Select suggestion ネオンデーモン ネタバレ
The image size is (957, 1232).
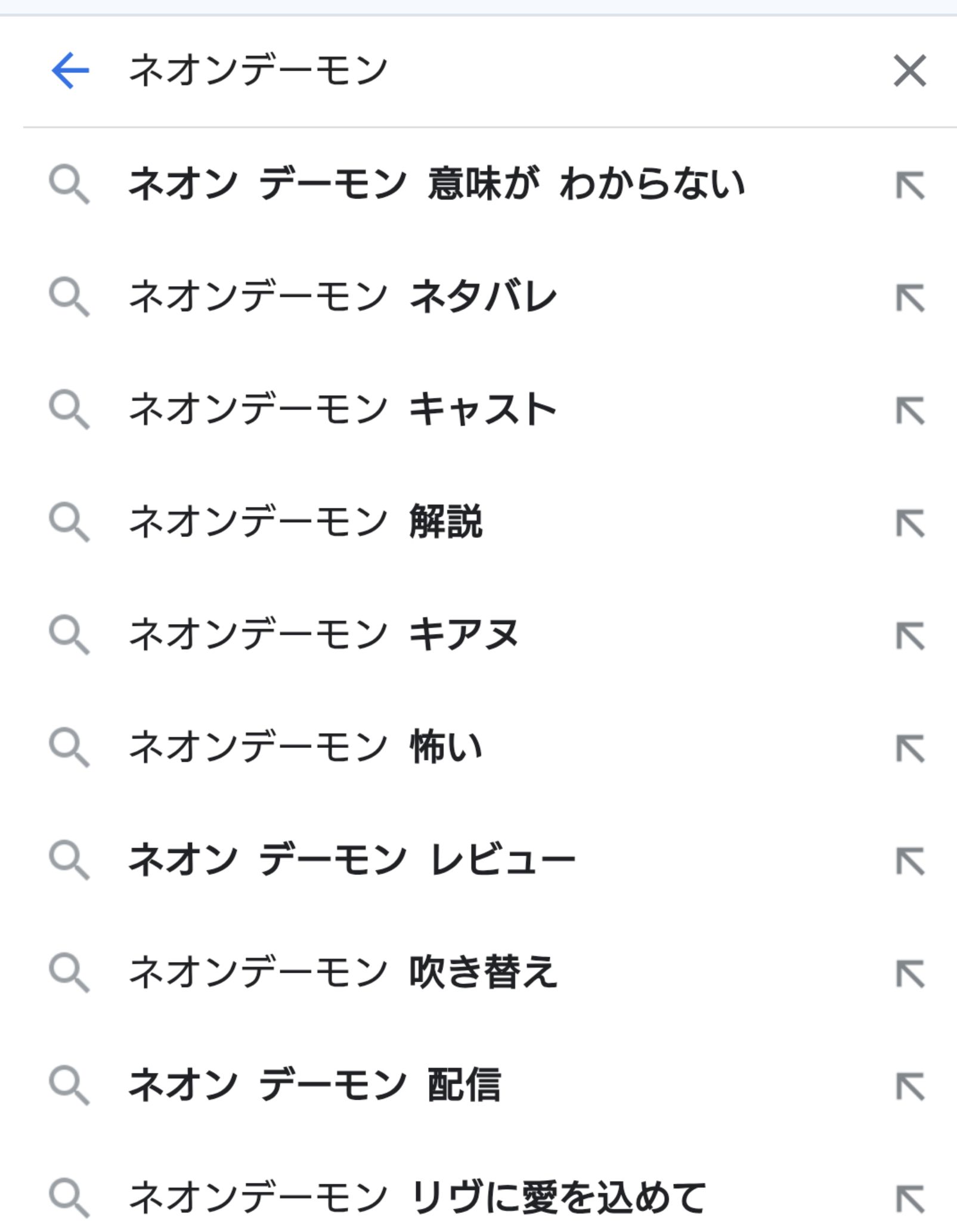343,296
